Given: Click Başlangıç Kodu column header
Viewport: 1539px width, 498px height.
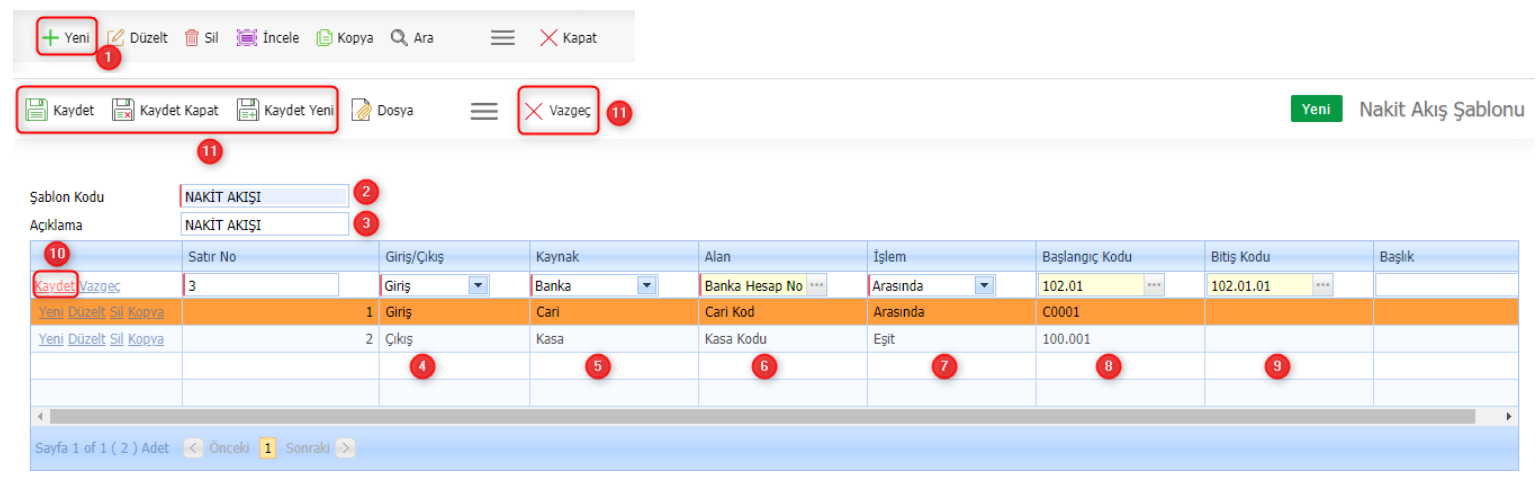Looking at the screenshot, I should (1120, 256).
